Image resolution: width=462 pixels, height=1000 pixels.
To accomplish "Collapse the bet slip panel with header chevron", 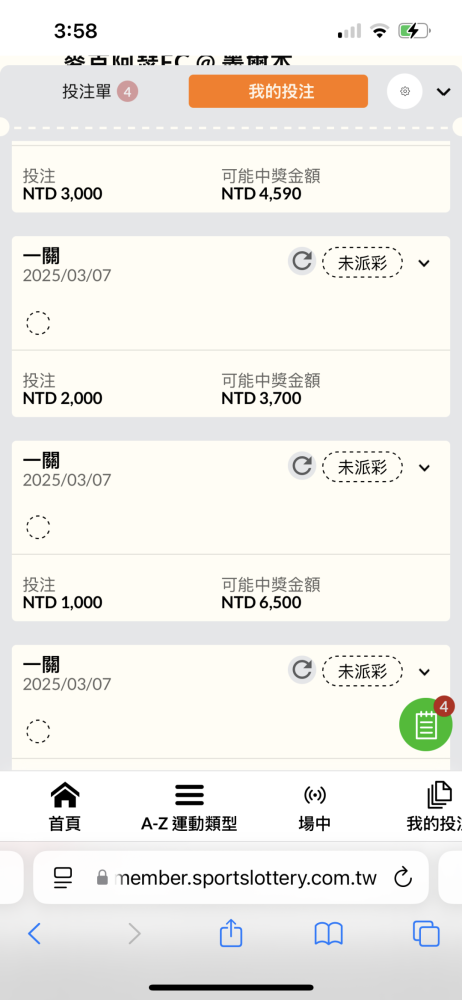I will pos(443,92).
